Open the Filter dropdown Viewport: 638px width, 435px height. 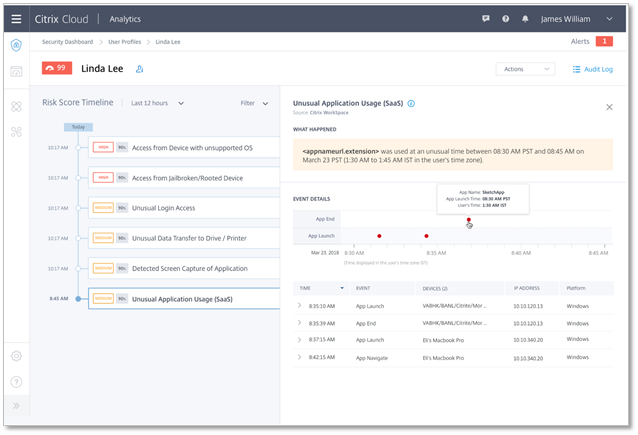click(254, 103)
